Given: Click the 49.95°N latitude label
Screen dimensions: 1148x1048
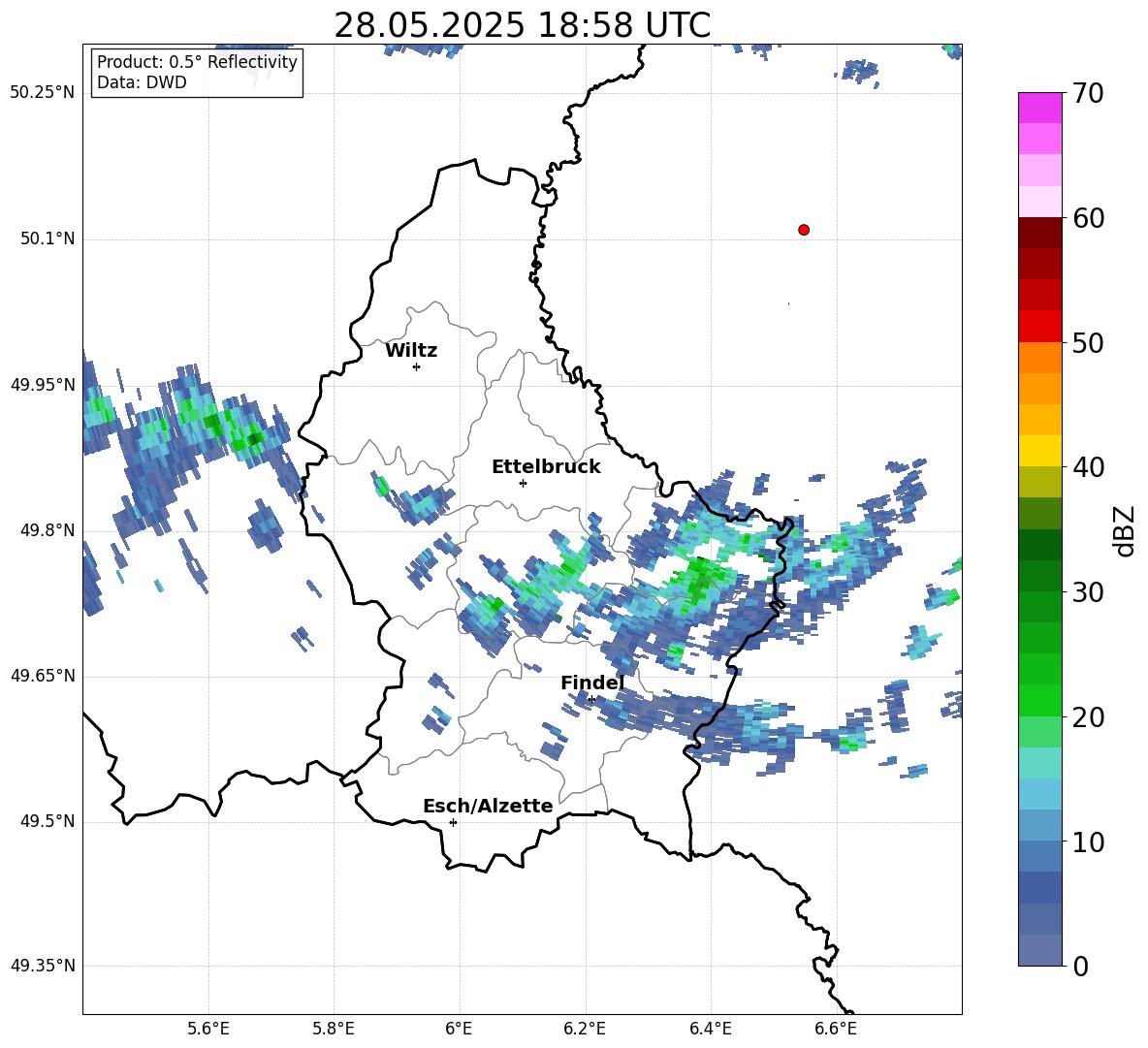Looking at the screenshot, I should coord(43,384).
